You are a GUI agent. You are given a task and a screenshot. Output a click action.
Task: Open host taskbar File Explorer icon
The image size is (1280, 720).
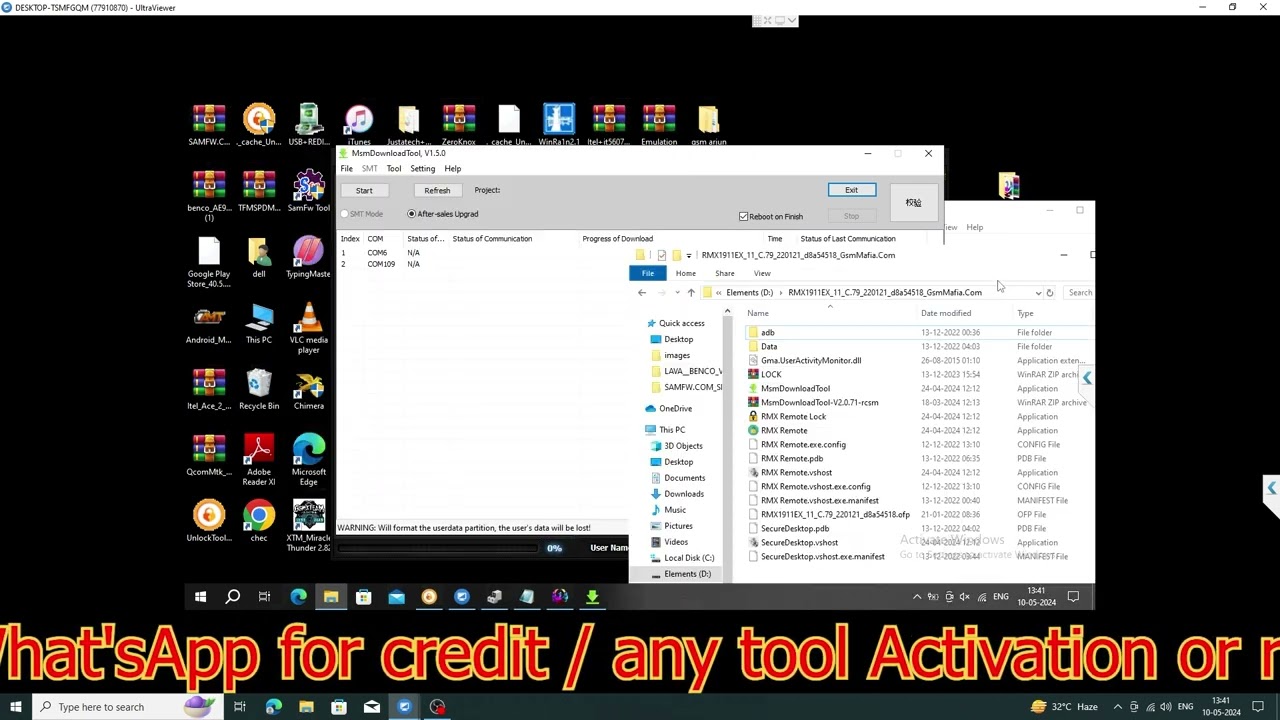(306, 707)
